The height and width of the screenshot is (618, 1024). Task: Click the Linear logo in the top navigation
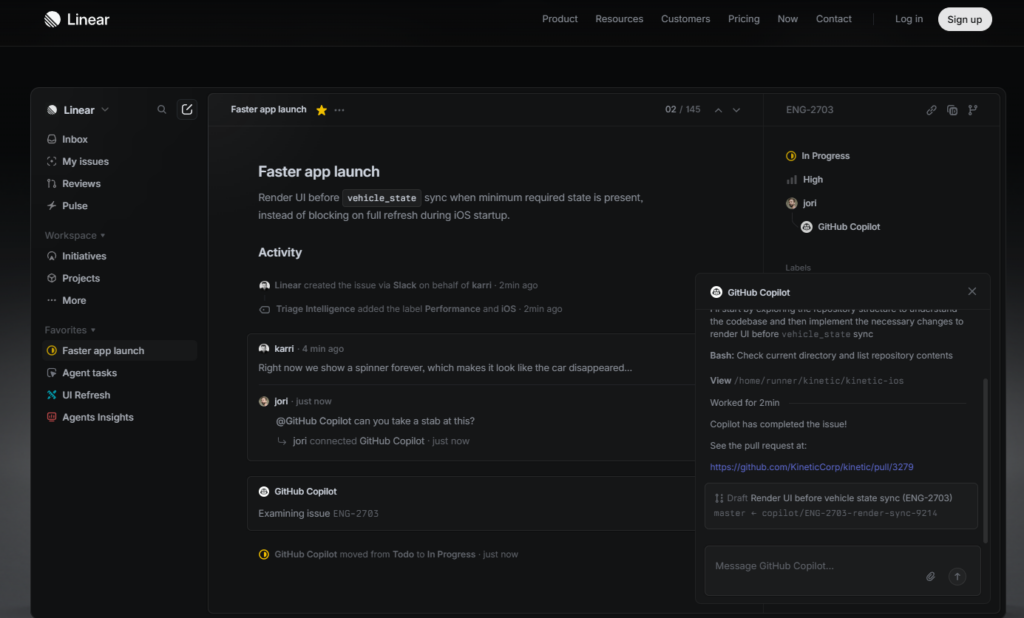[x=76, y=20]
